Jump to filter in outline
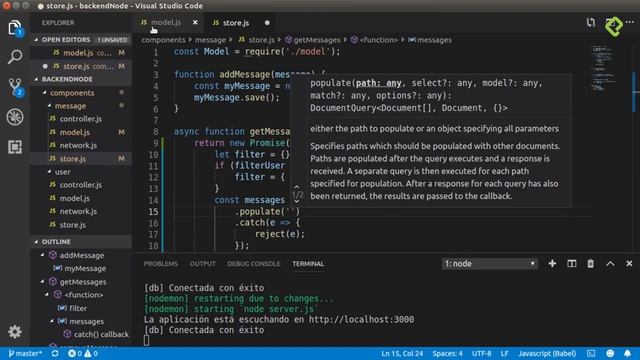Viewport: 640px width, 360px height. [x=78, y=308]
